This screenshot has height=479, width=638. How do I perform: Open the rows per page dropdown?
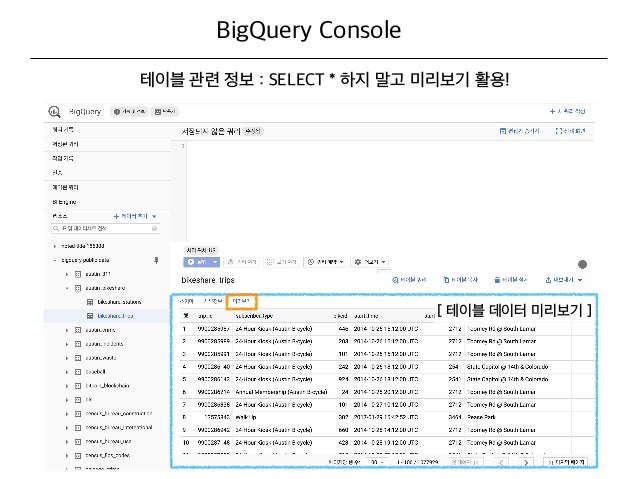pos(376,463)
